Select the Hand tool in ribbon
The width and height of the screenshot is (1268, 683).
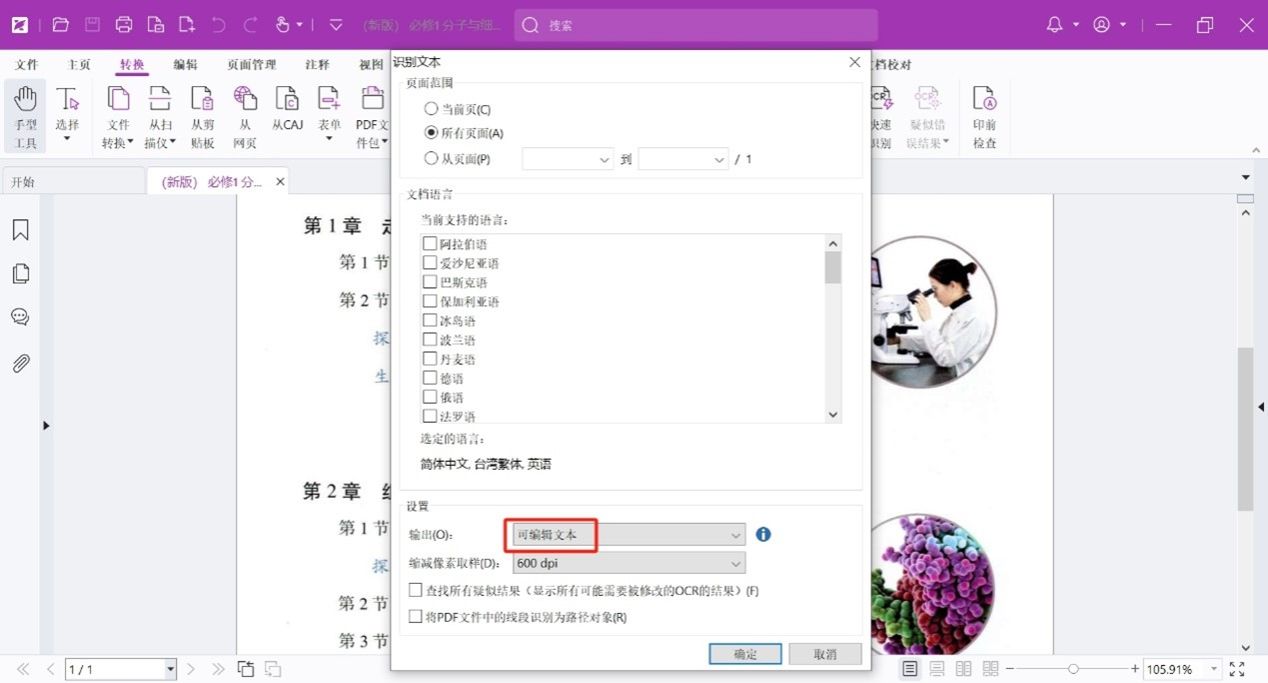[x=25, y=116]
